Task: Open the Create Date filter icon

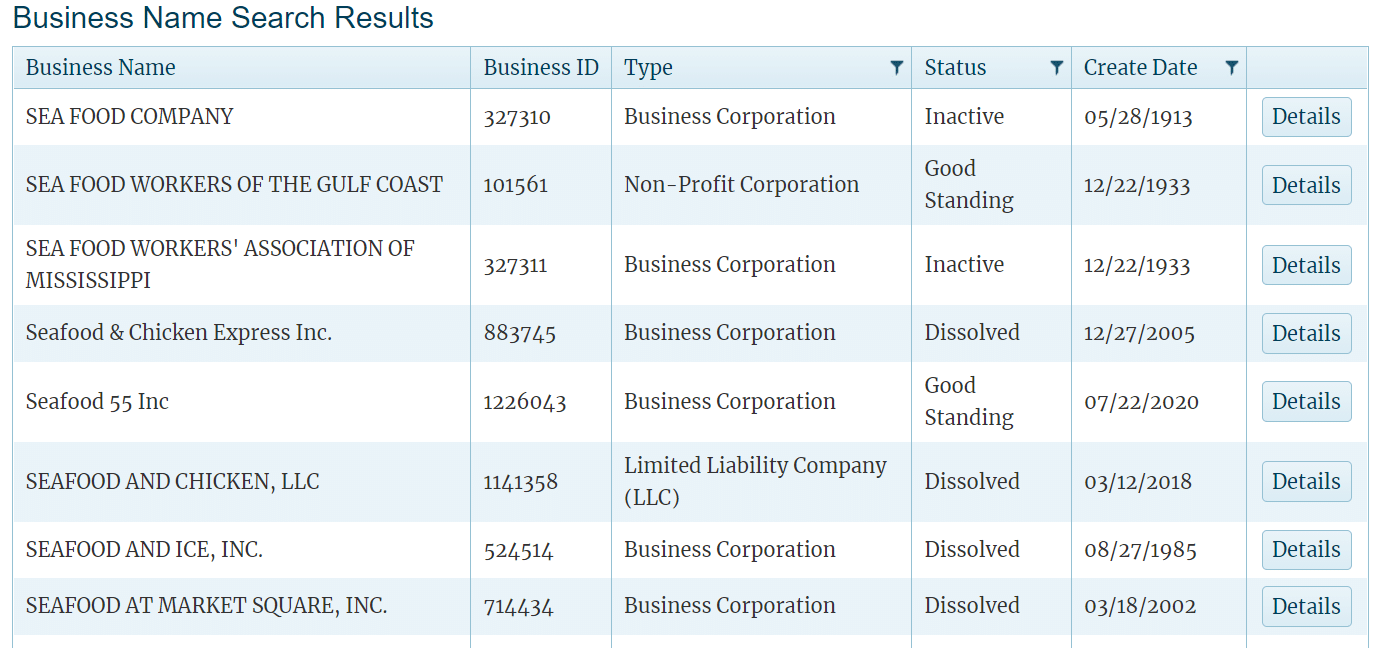Action: (1232, 68)
